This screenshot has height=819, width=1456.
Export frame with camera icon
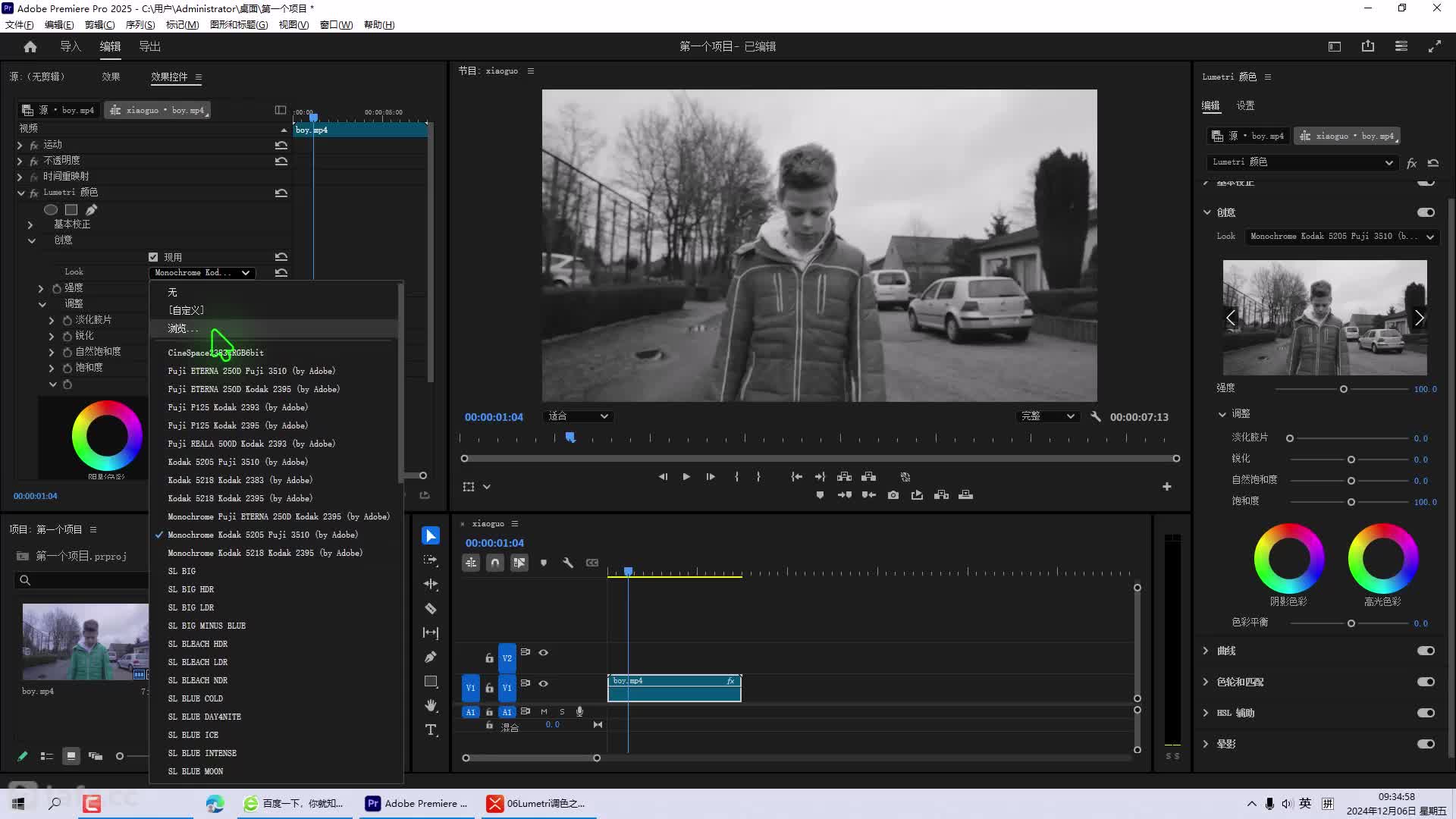pyautogui.click(x=893, y=495)
